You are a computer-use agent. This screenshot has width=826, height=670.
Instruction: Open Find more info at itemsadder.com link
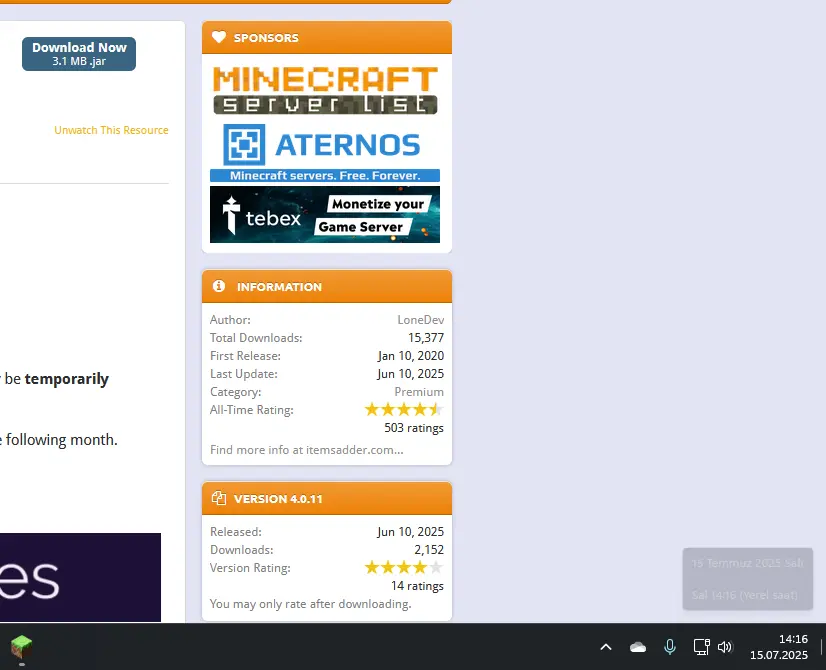pyautogui.click(x=307, y=450)
